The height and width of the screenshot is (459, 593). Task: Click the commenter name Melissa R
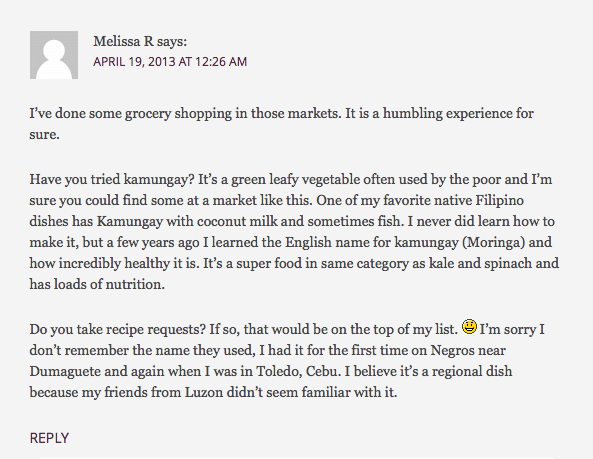tap(123, 41)
